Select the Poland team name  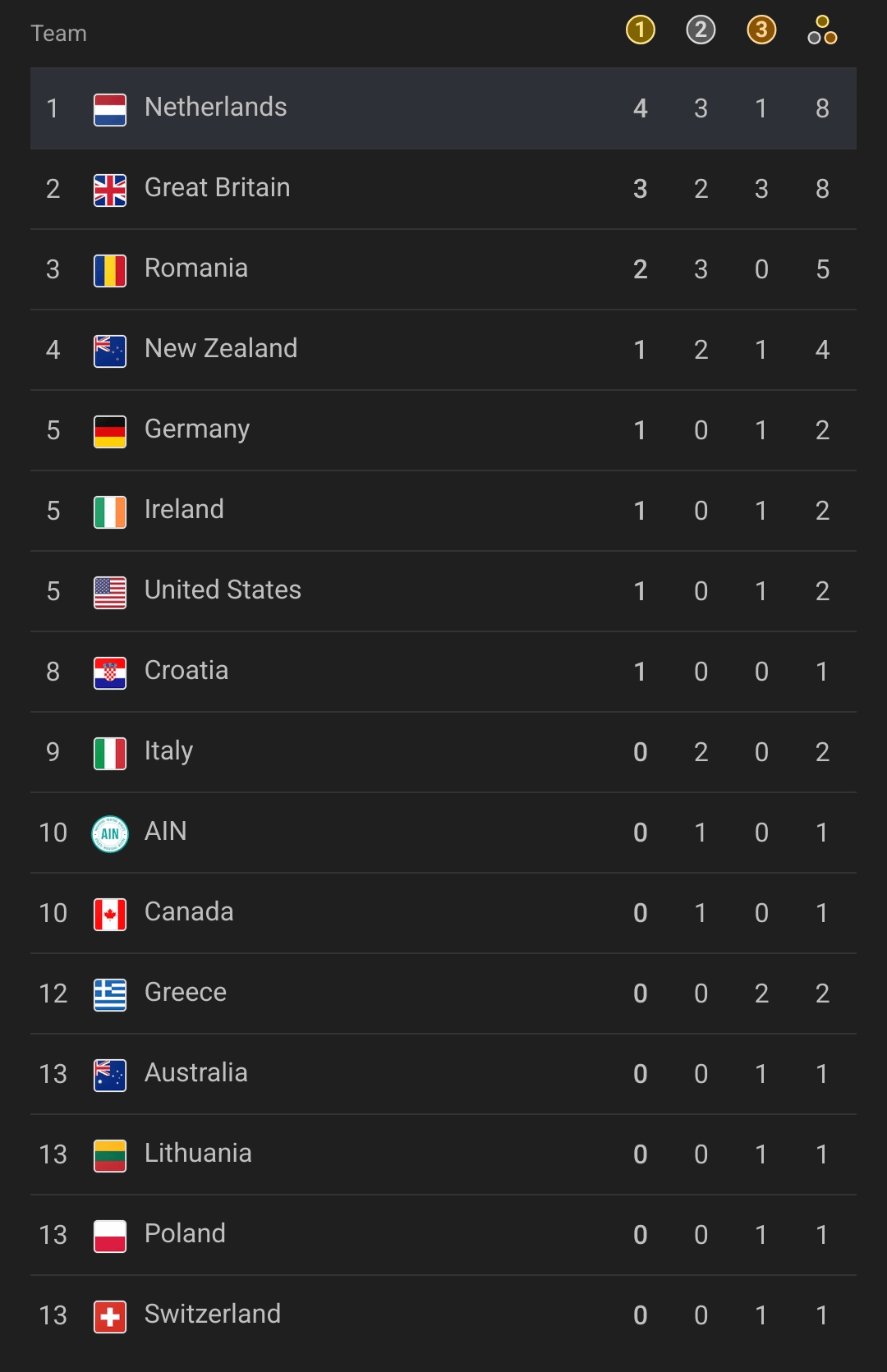pyautogui.click(x=185, y=1234)
